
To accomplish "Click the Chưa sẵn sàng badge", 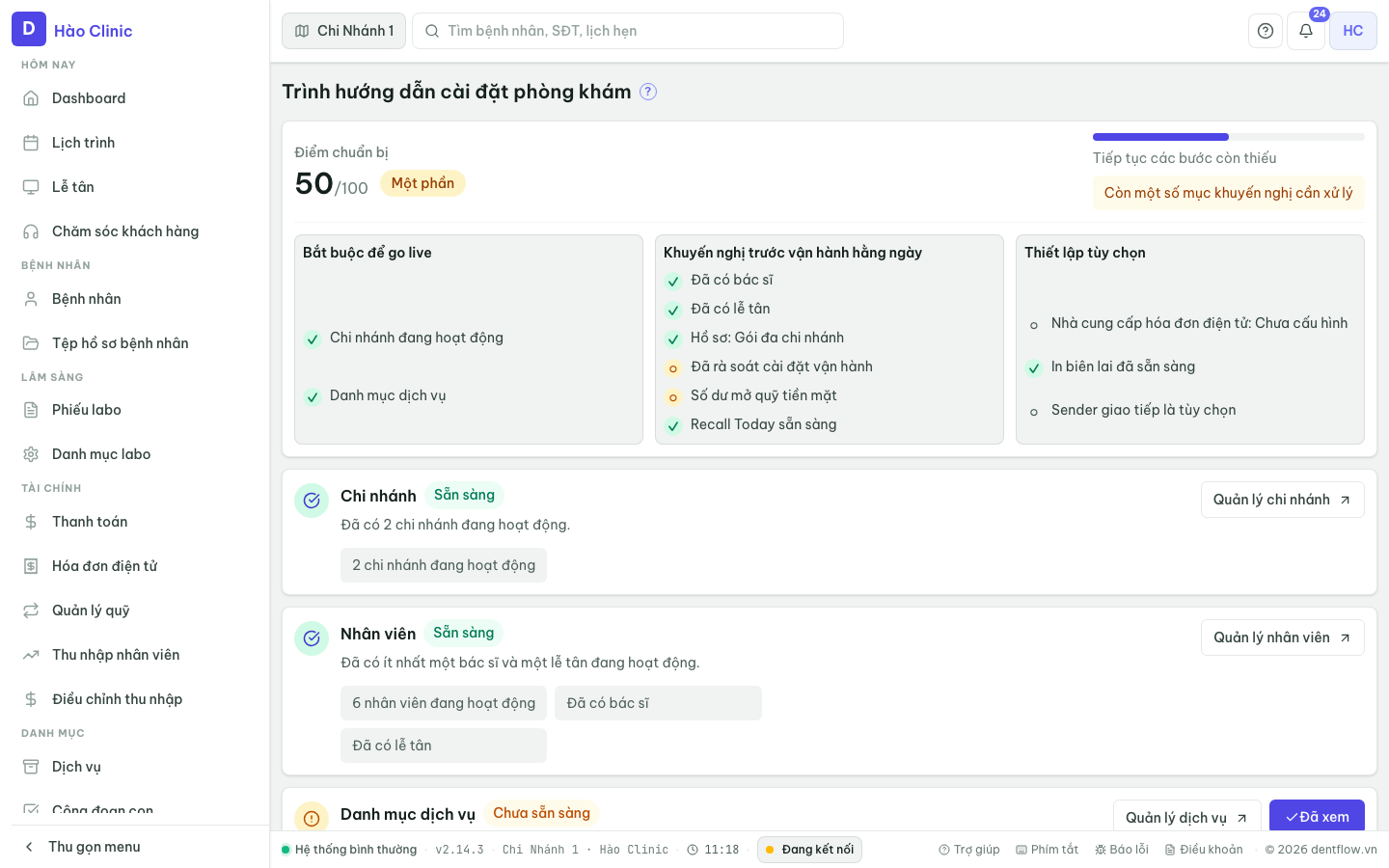I will pos(541,813).
